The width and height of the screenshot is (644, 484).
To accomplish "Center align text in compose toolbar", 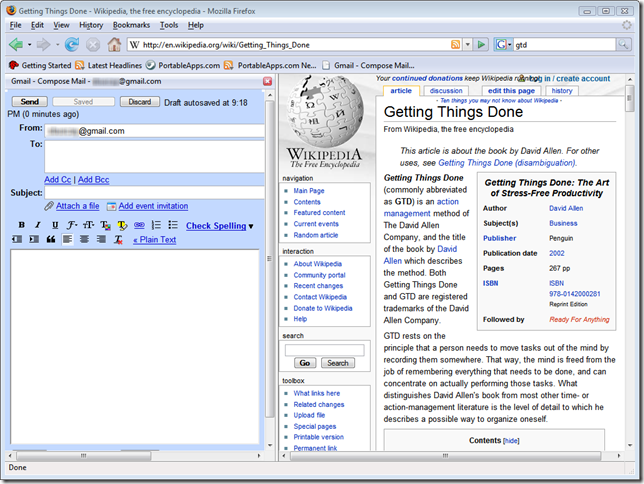I will click(84, 239).
